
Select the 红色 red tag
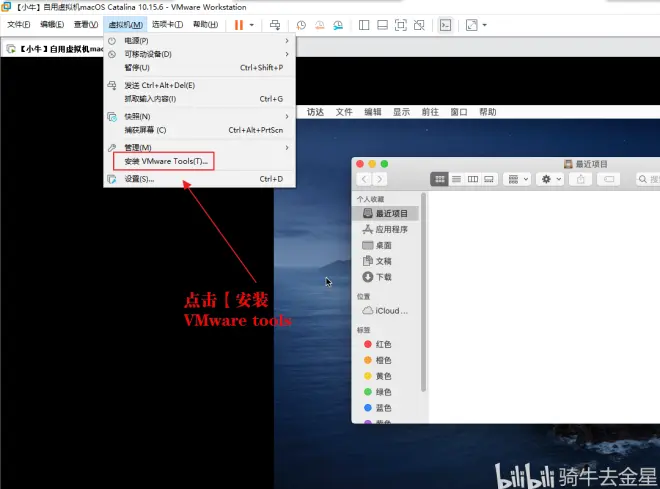[x=386, y=344]
